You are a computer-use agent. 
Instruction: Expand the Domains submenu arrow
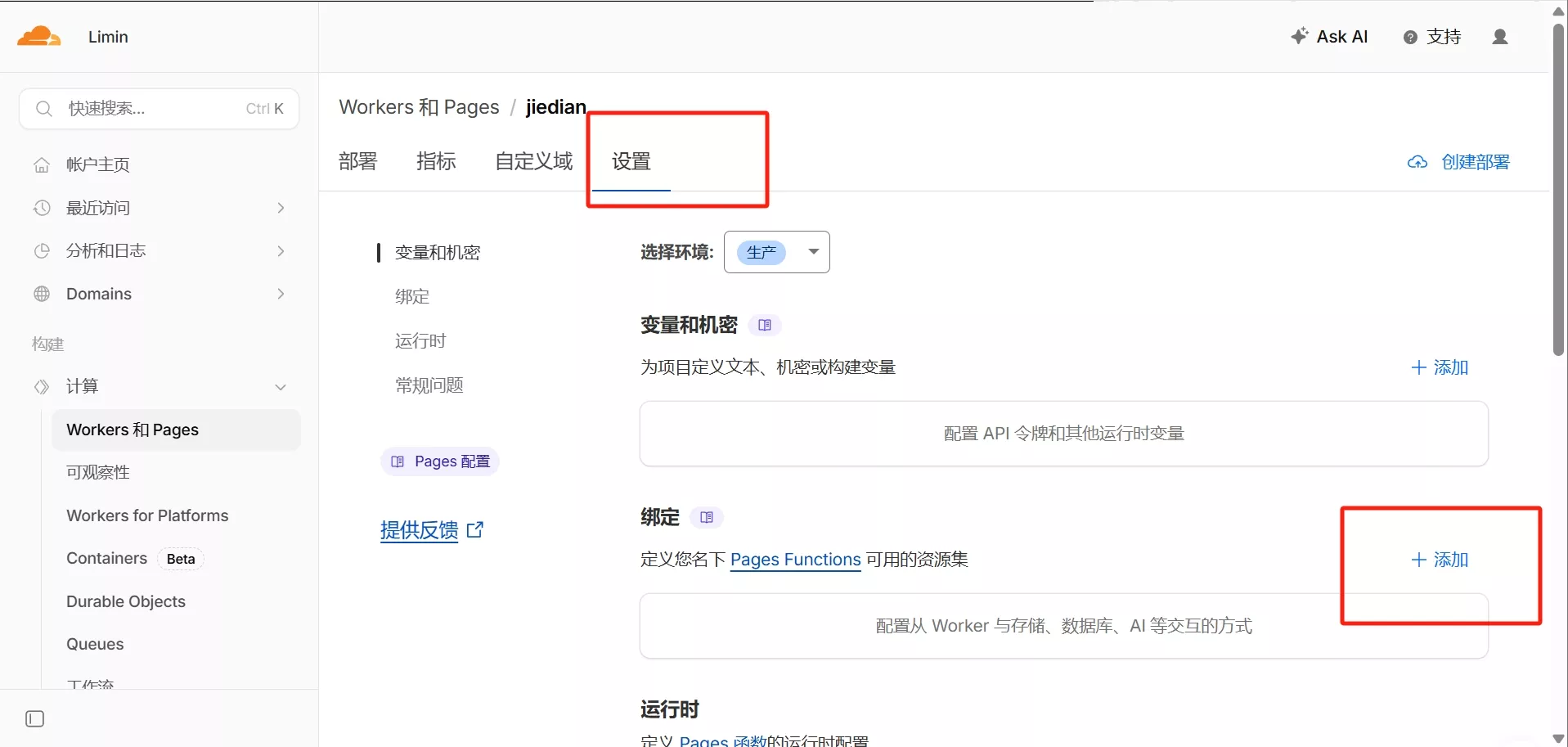(x=281, y=294)
